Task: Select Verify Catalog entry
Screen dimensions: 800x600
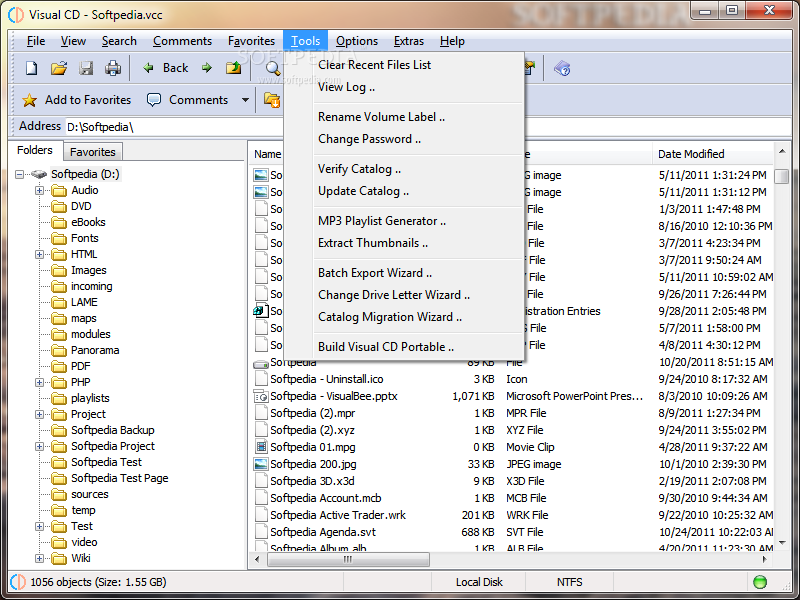Action: (x=359, y=169)
